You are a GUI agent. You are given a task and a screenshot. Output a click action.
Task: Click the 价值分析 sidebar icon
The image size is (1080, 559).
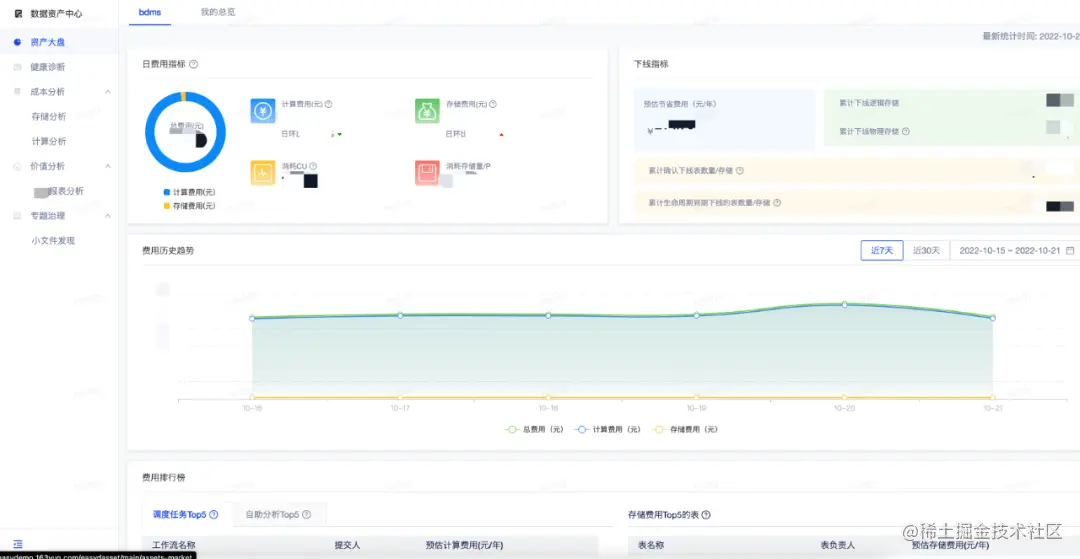[x=17, y=166]
